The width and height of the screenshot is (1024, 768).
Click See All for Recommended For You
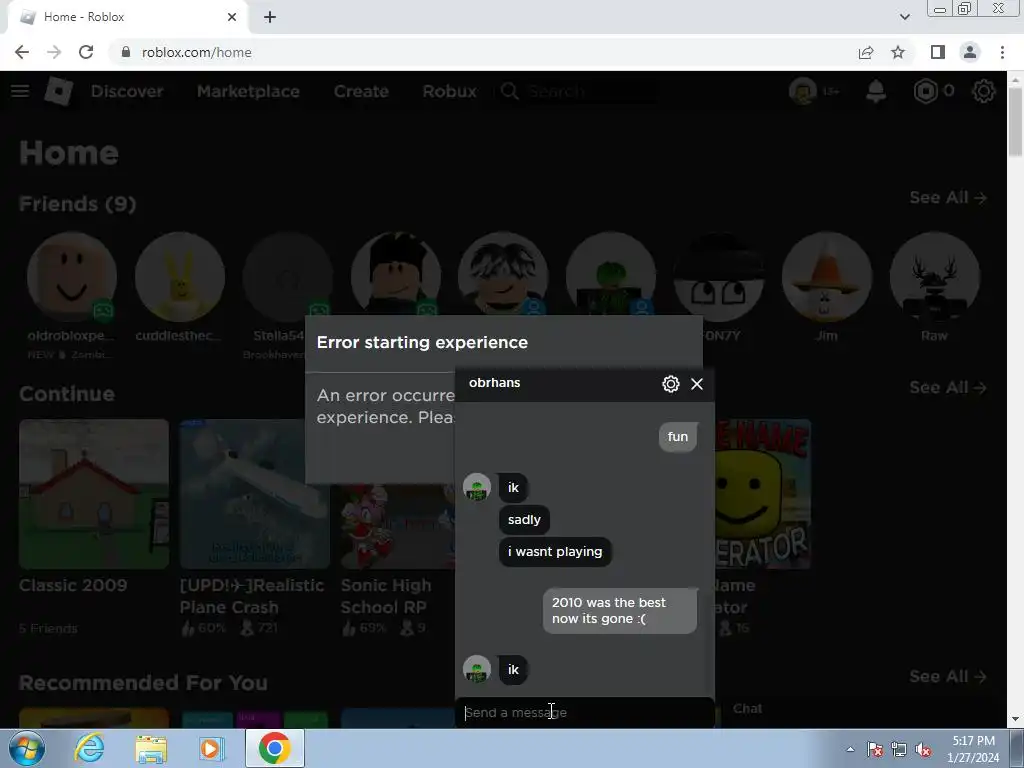tap(948, 677)
